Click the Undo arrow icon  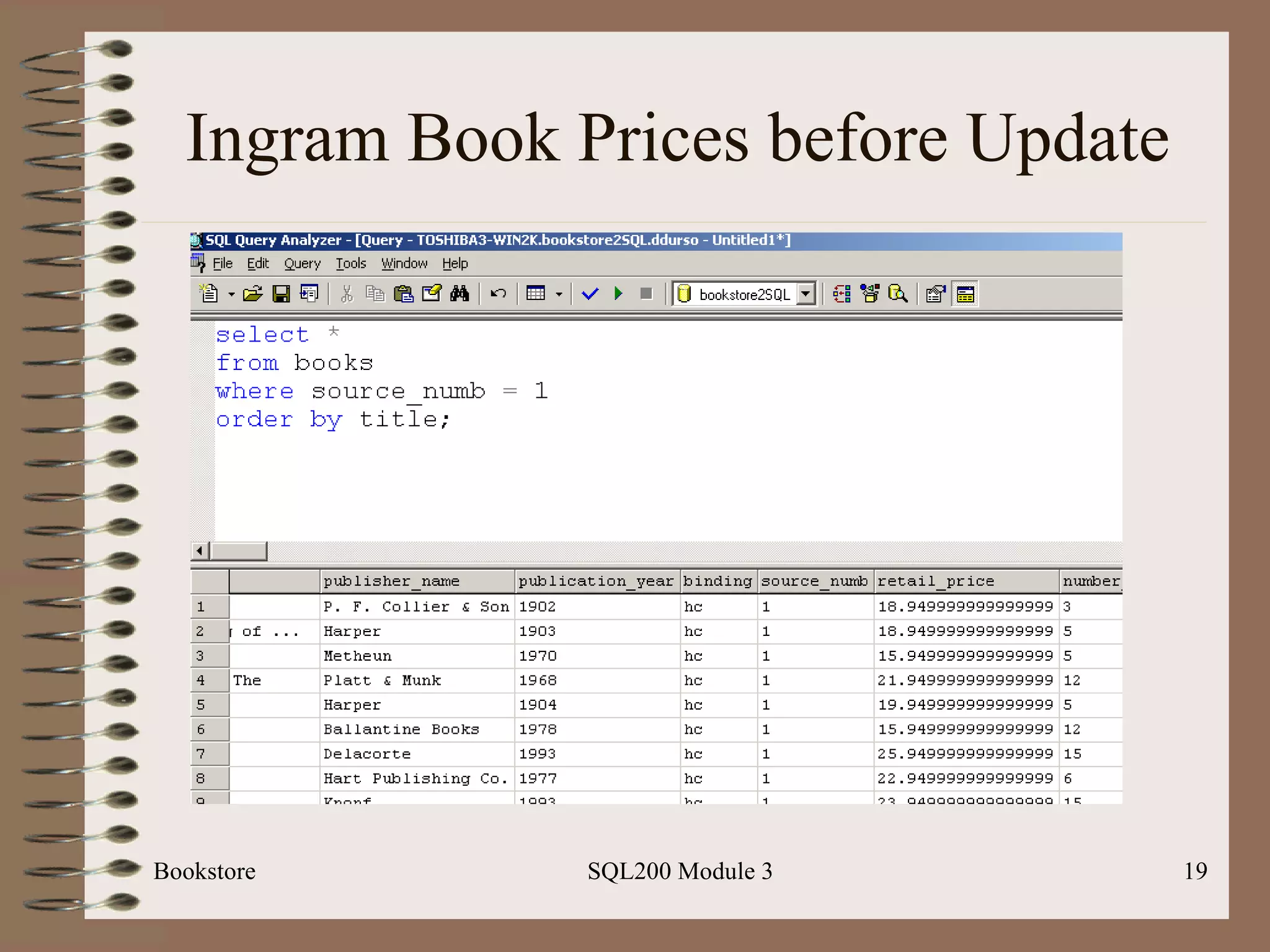pyautogui.click(x=498, y=293)
